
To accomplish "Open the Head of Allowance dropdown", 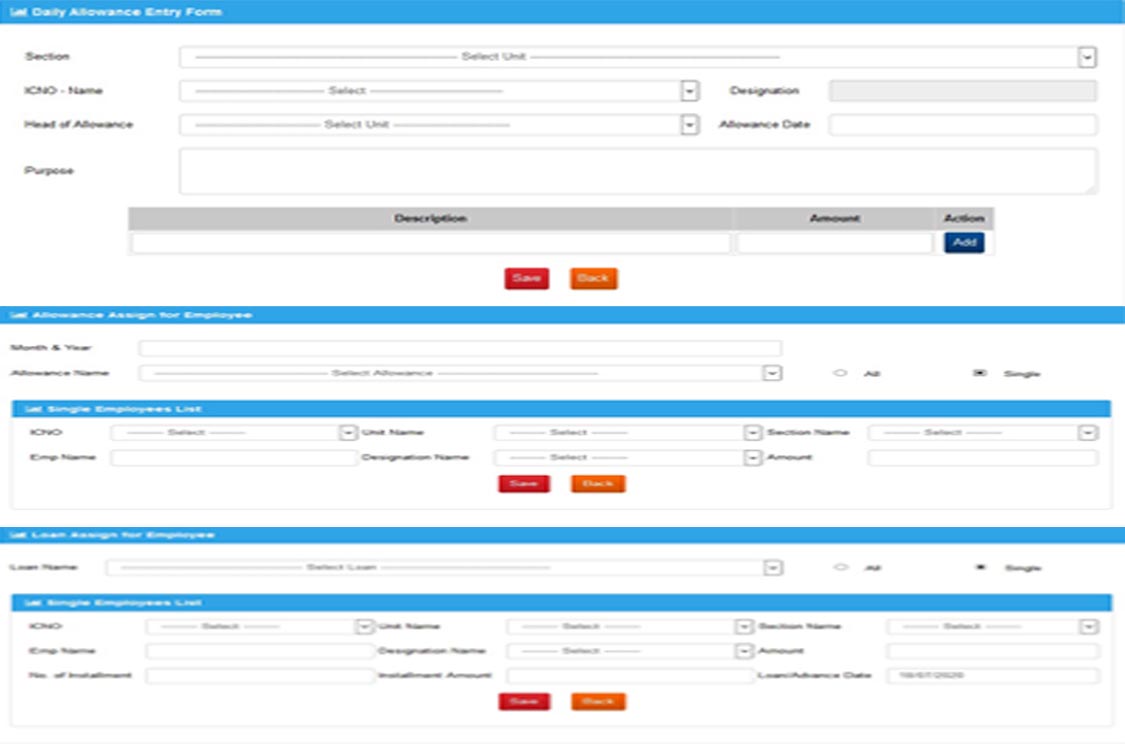I will click(438, 125).
